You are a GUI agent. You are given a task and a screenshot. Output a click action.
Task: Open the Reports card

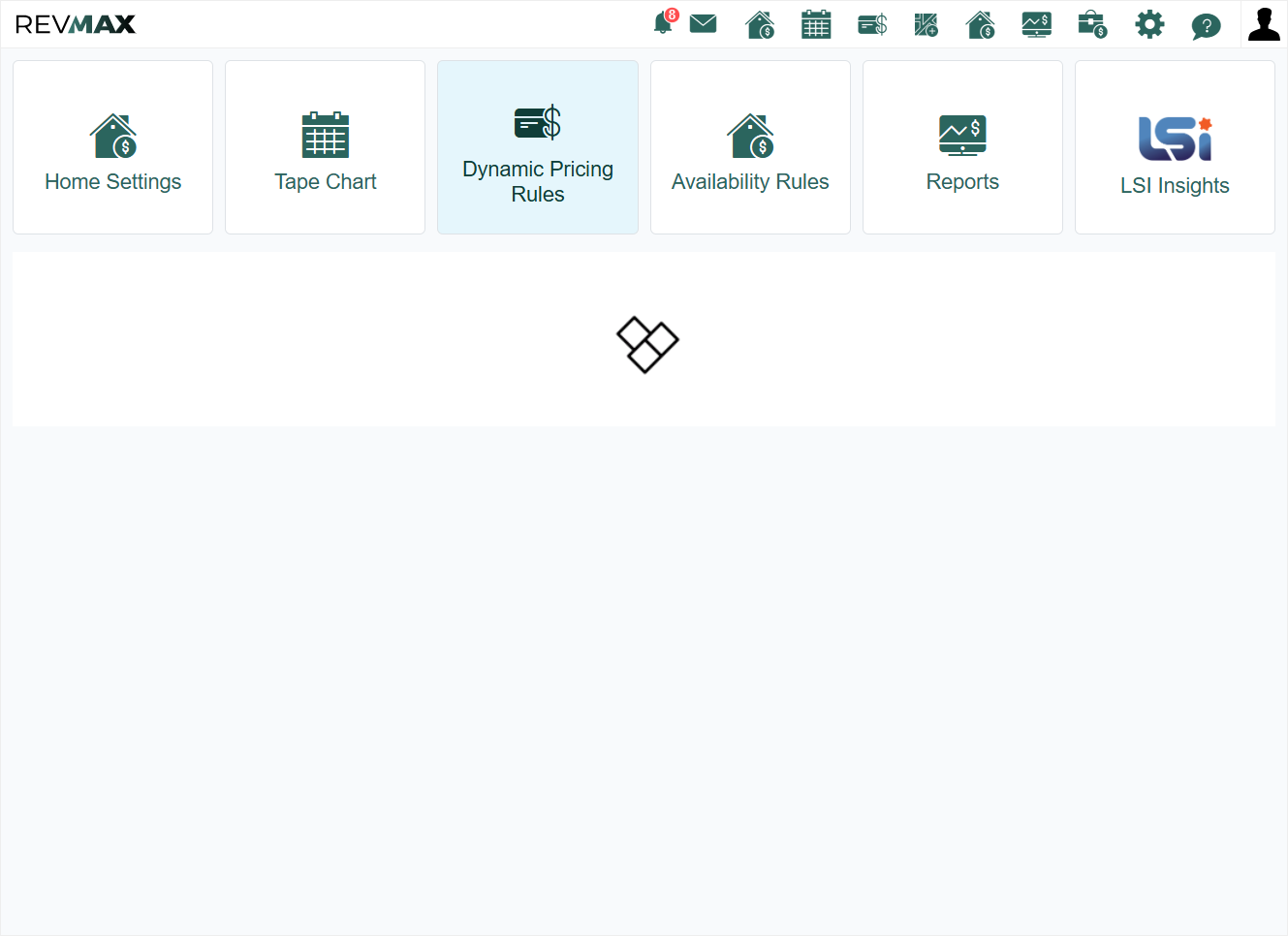962,147
